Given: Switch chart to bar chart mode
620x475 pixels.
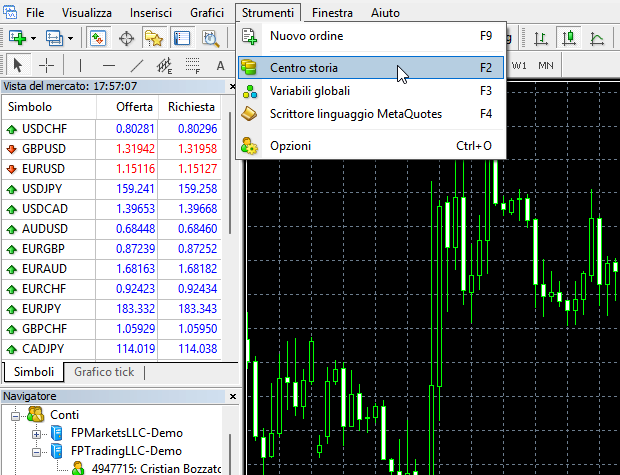Looking at the screenshot, I should 540,39.
